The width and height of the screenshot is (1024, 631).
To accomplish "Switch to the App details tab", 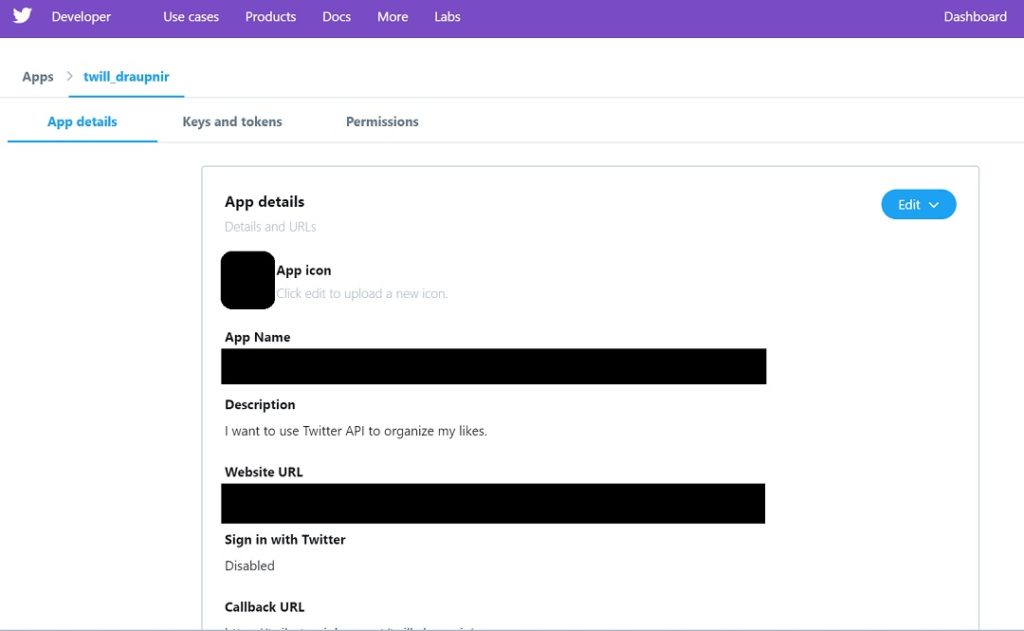I will (x=82, y=121).
